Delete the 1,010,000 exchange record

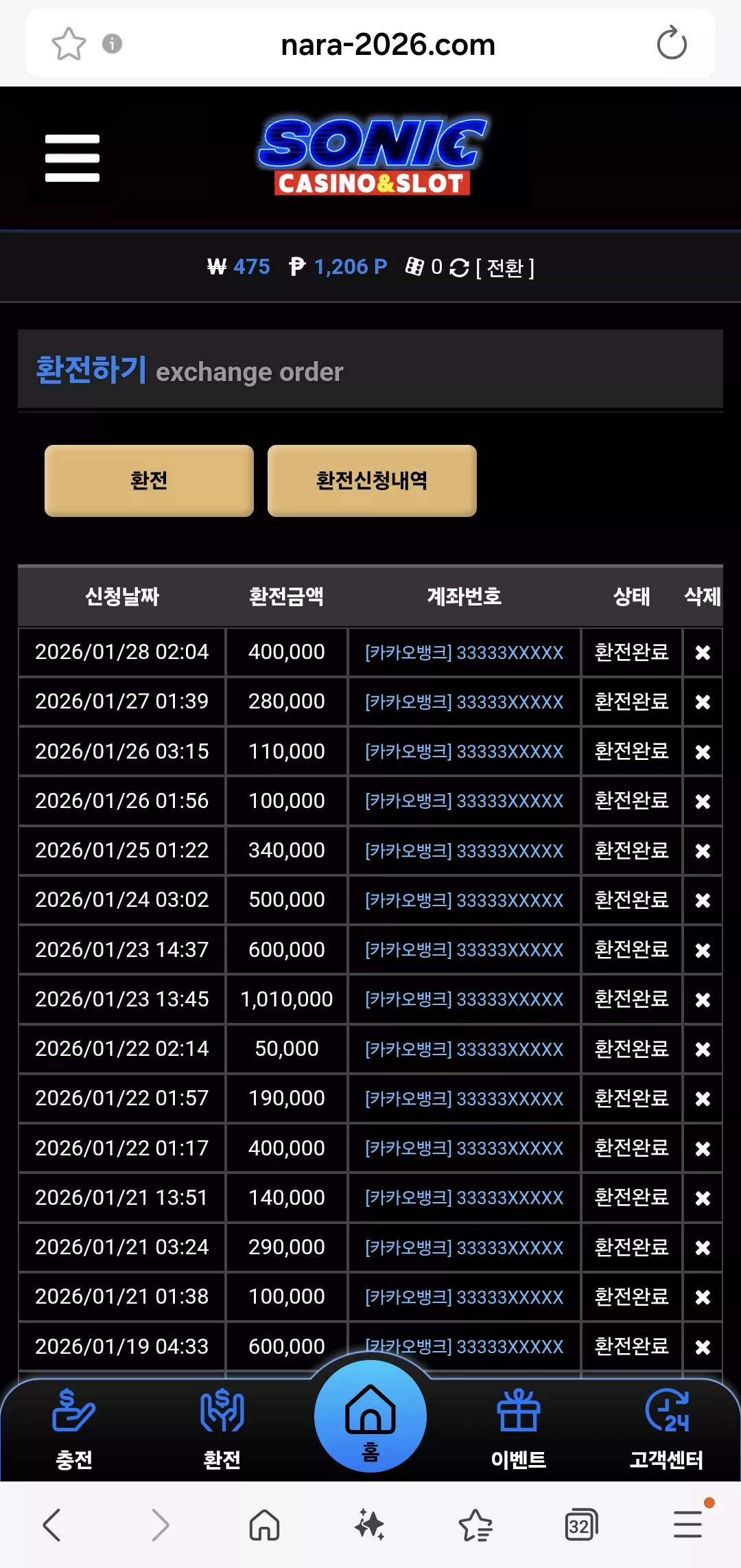point(703,1000)
